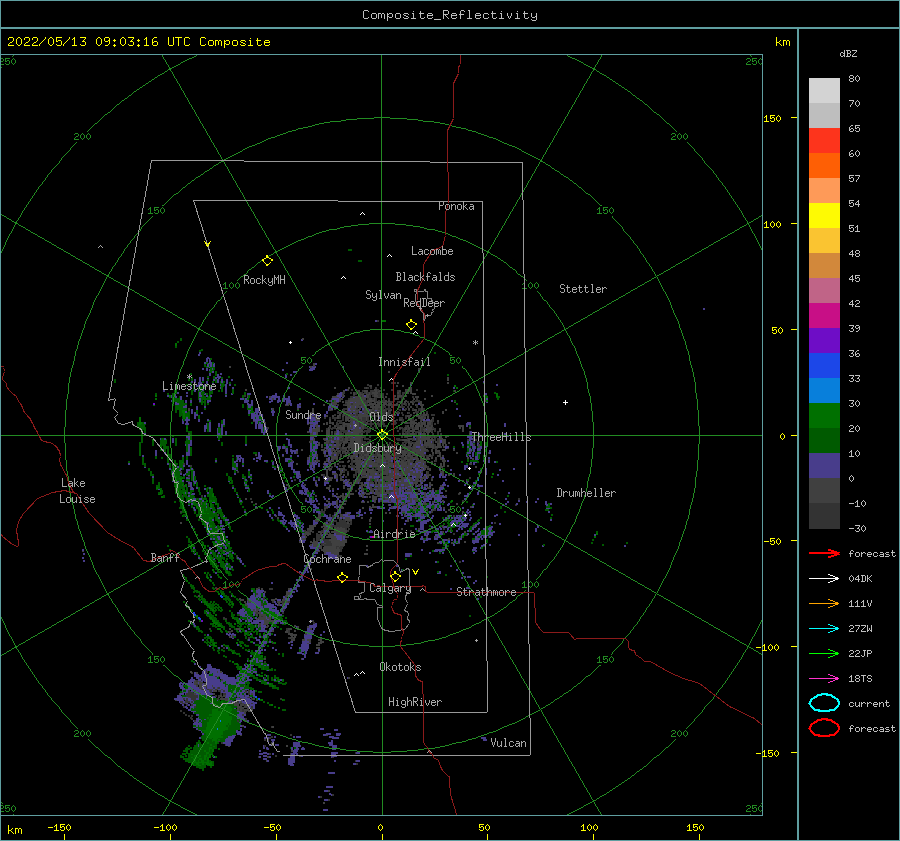Click the Drumheller label
The height and width of the screenshot is (841, 900).
[586, 493]
